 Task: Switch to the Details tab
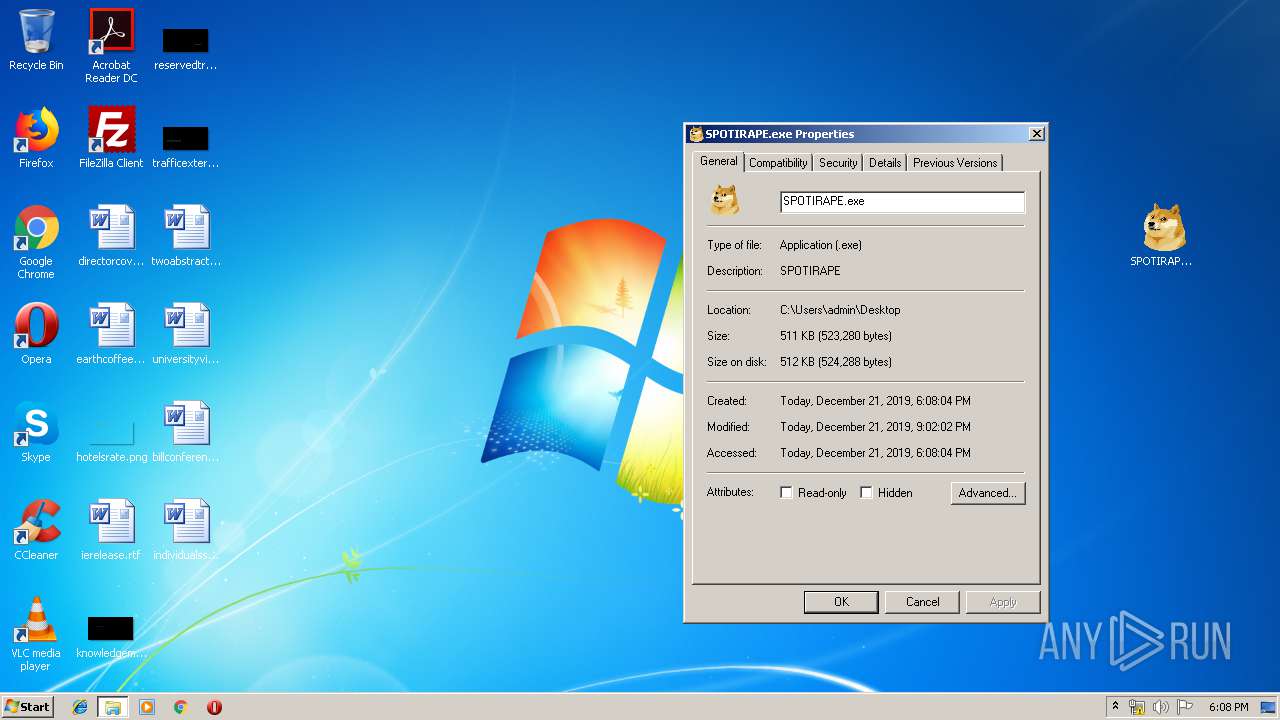pyautogui.click(x=885, y=163)
